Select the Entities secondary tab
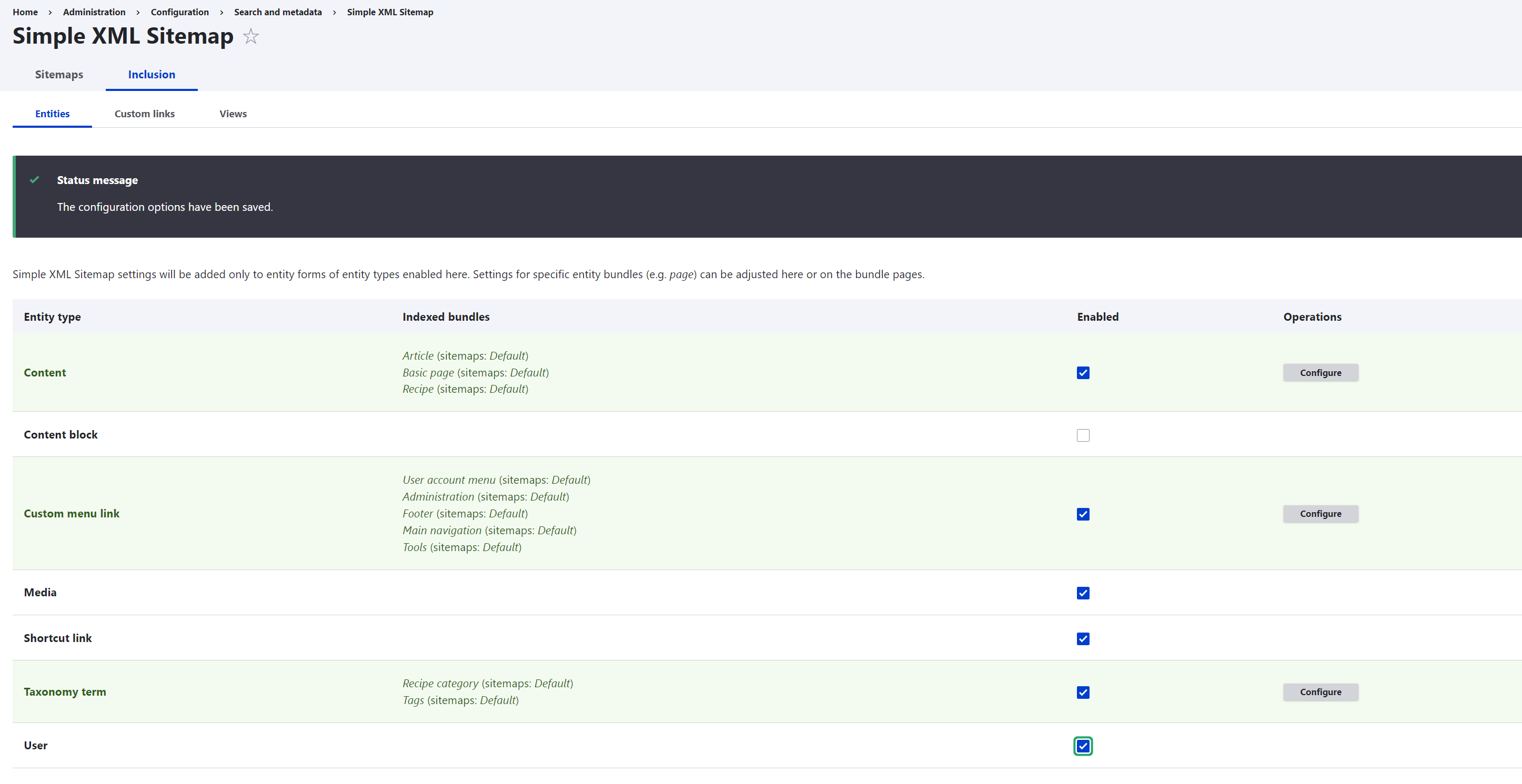The height and width of the screenshot is (784, 1522). coord(52,114)
